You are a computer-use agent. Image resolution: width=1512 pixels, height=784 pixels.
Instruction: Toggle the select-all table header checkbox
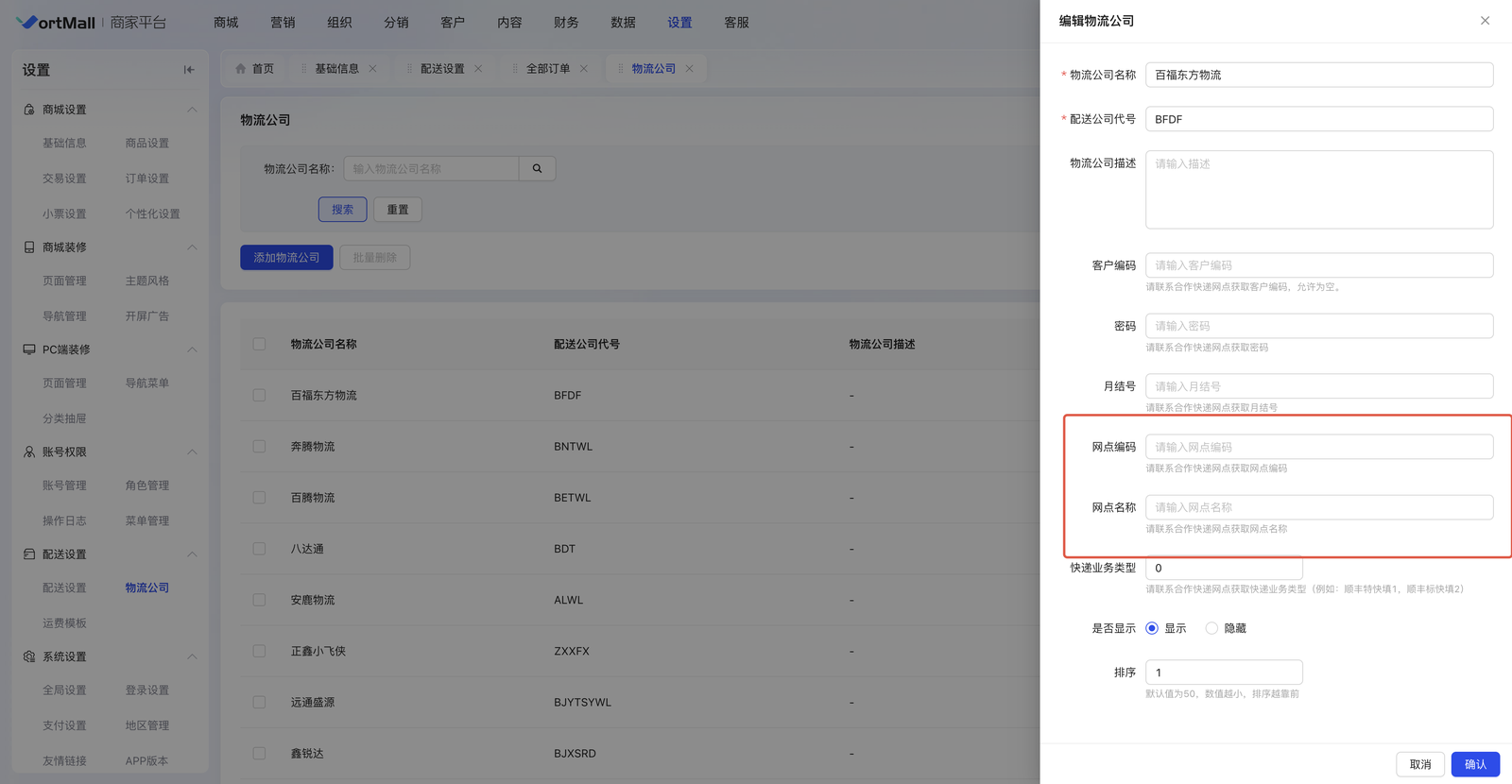[x=259, y=345]
